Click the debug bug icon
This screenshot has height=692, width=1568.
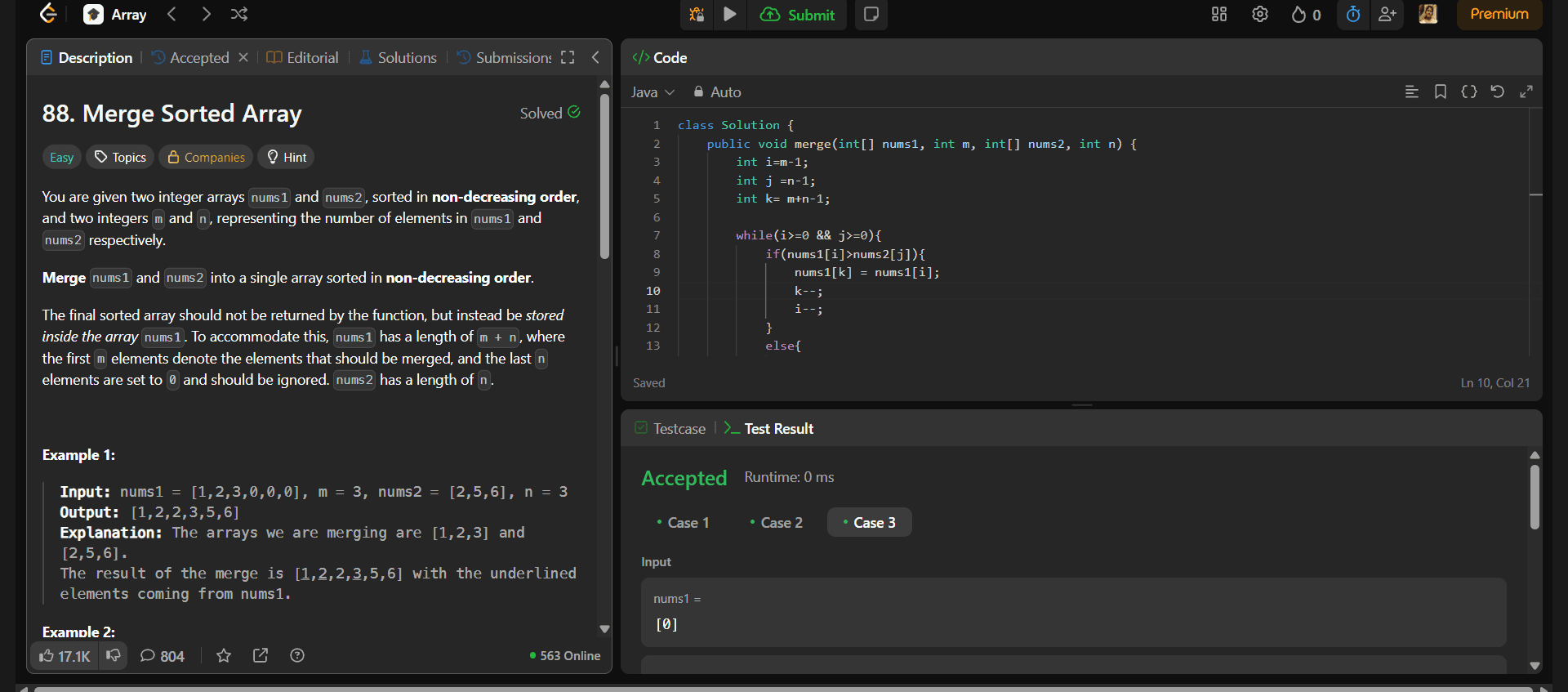697,15
